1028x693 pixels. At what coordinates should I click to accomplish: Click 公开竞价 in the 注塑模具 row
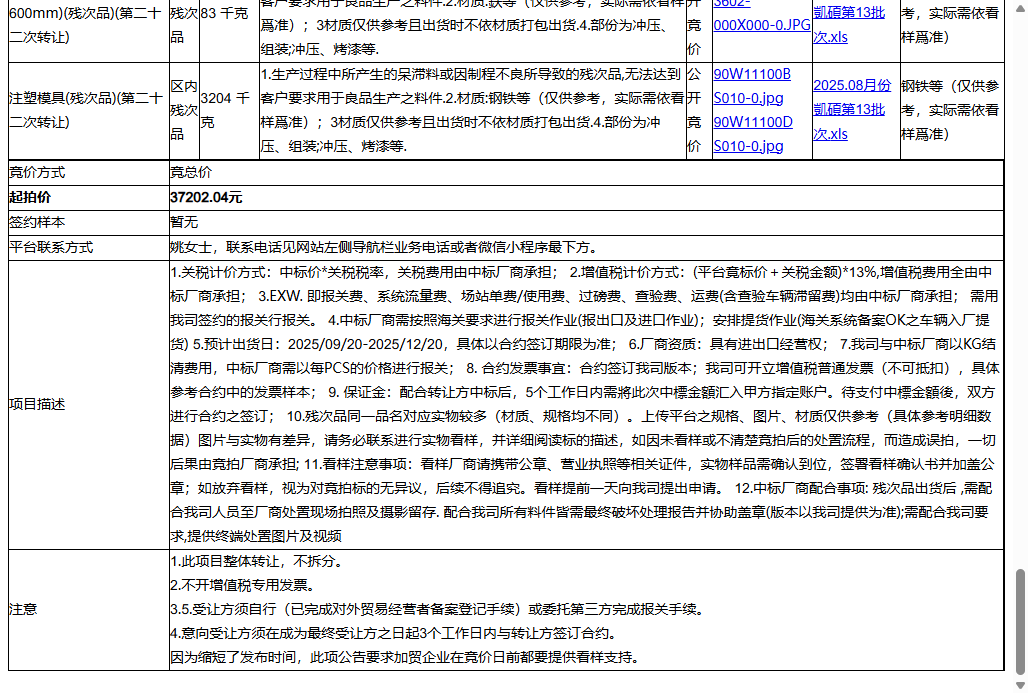[694, 110]
